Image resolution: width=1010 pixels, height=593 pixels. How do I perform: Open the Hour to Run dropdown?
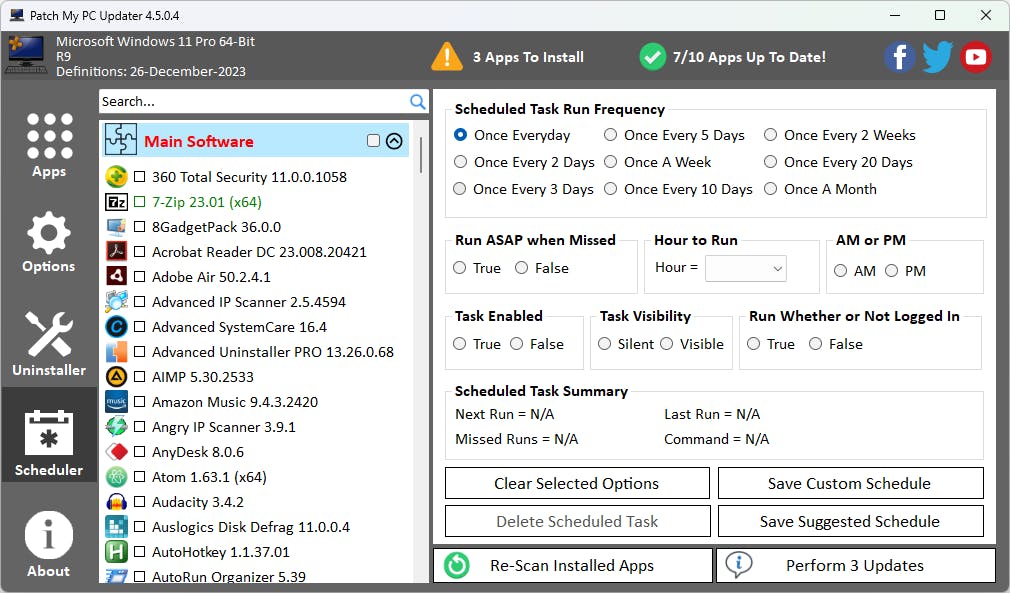click(745, 268)
